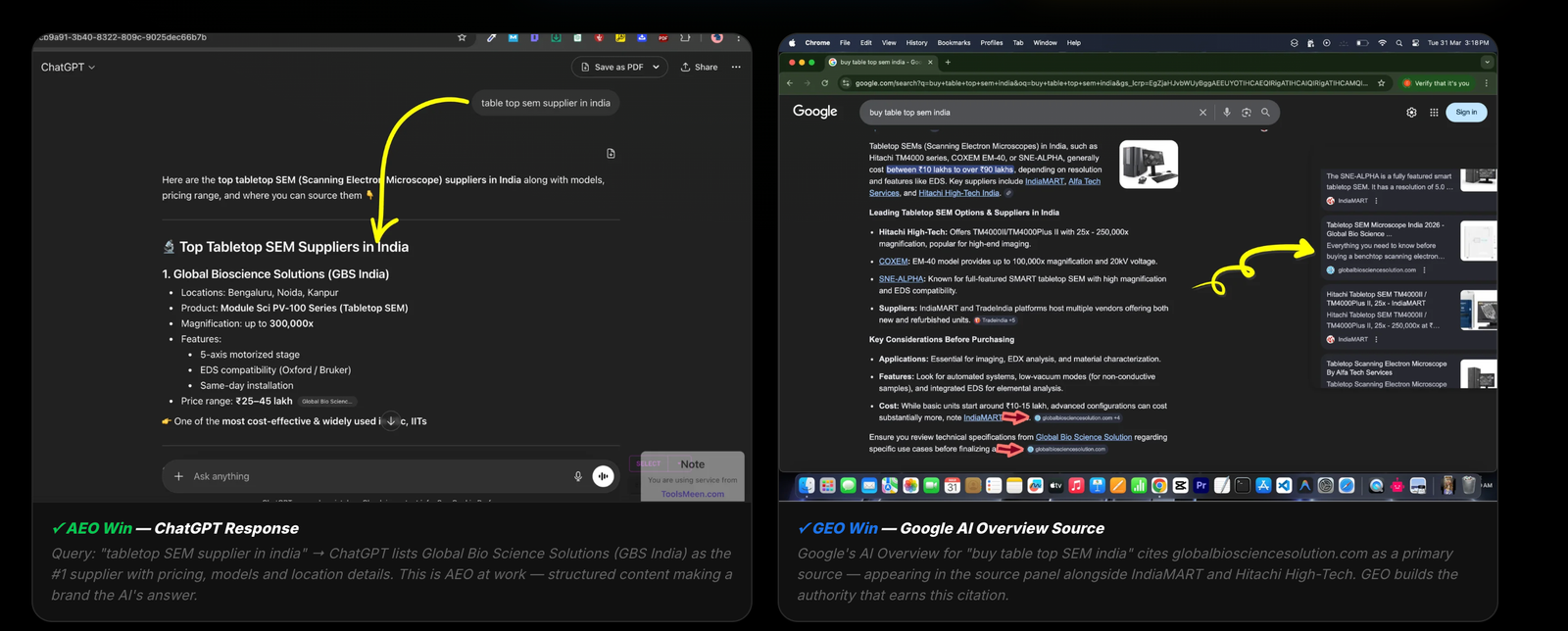This screenshot has height=631, width=1568.
Task: Open the Global Bio Science source card
Action: point(1386,240)
